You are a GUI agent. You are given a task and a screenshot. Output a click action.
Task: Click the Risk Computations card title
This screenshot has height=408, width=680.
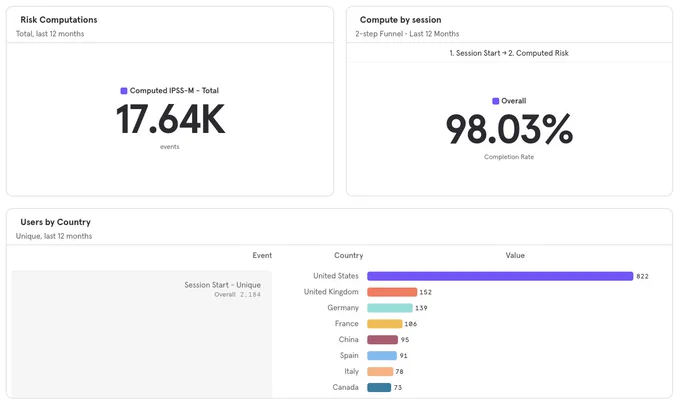click(x=59, y=20)
